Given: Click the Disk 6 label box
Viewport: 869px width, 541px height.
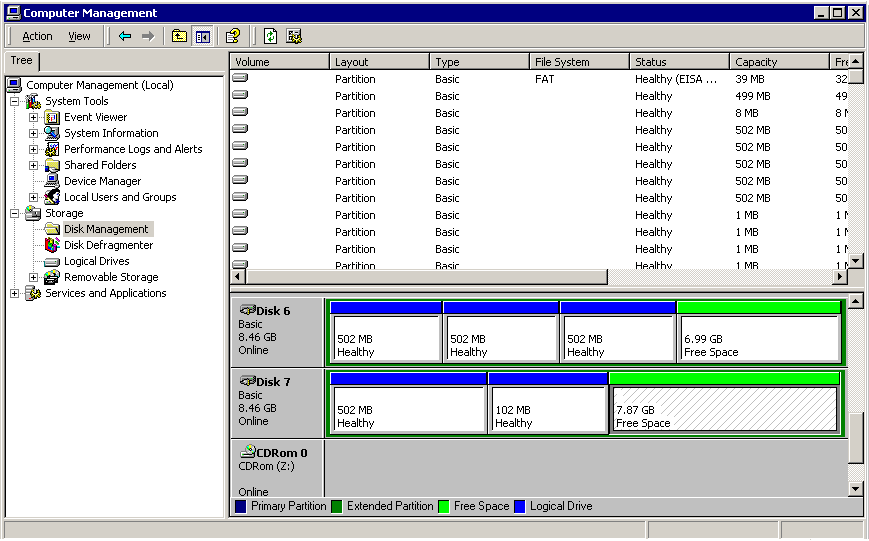Looking at the screenshot, I should [277, 331].
